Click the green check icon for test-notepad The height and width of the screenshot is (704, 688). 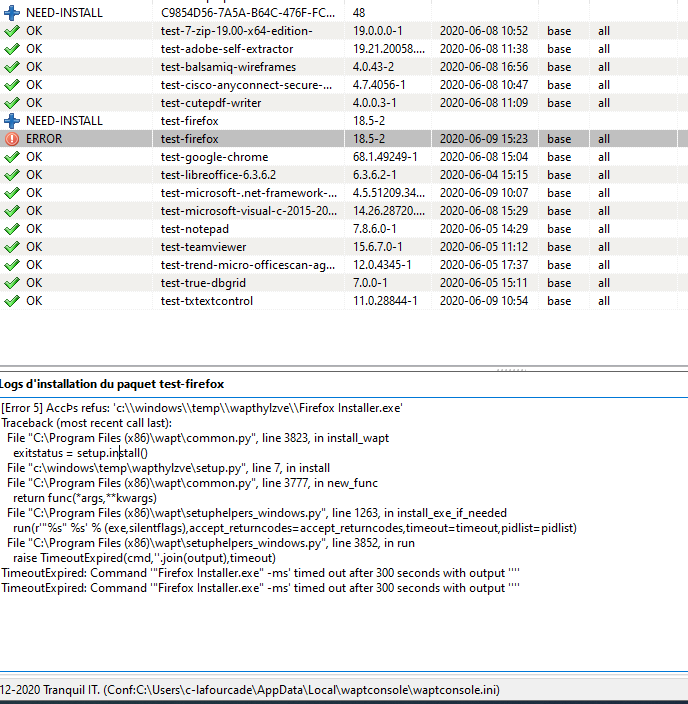tap(12, 229)
